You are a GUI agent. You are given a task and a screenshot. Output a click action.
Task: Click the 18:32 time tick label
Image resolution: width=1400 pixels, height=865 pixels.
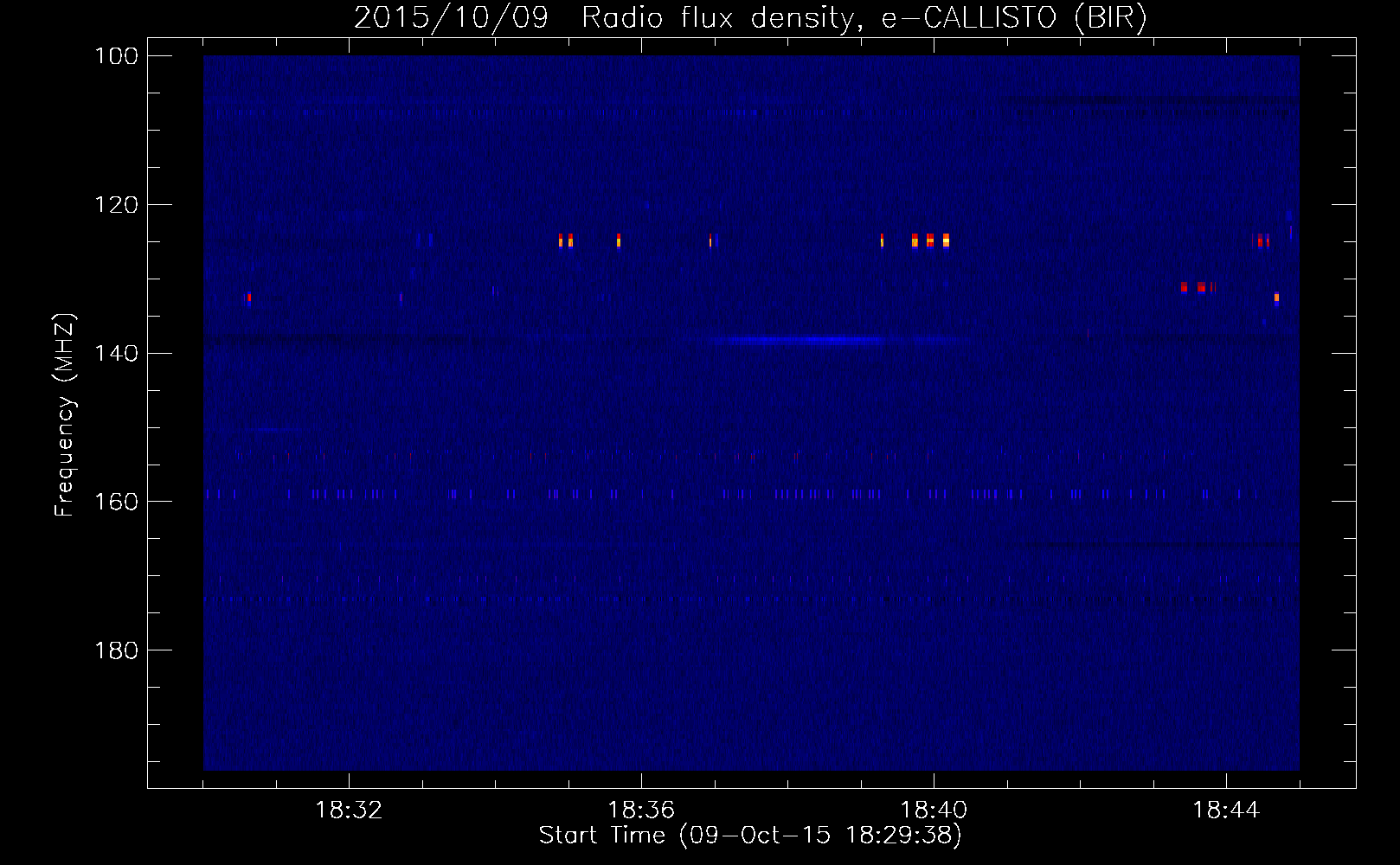(x=349, y=811)
